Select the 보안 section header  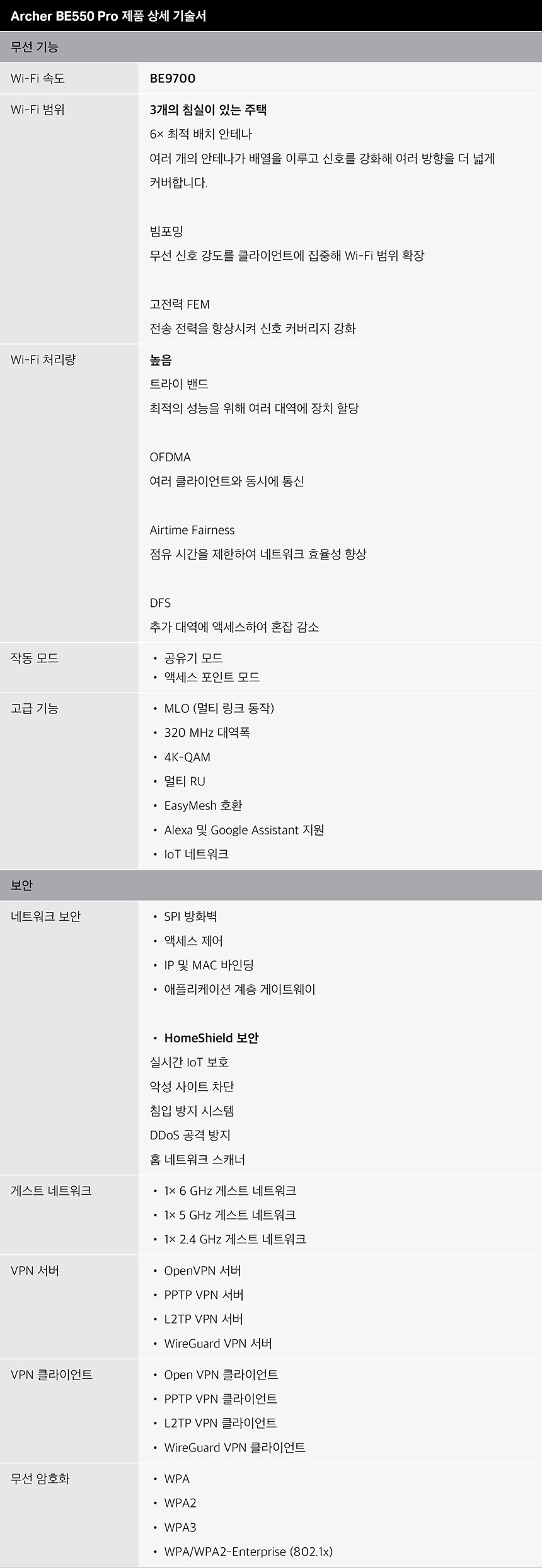271,885
